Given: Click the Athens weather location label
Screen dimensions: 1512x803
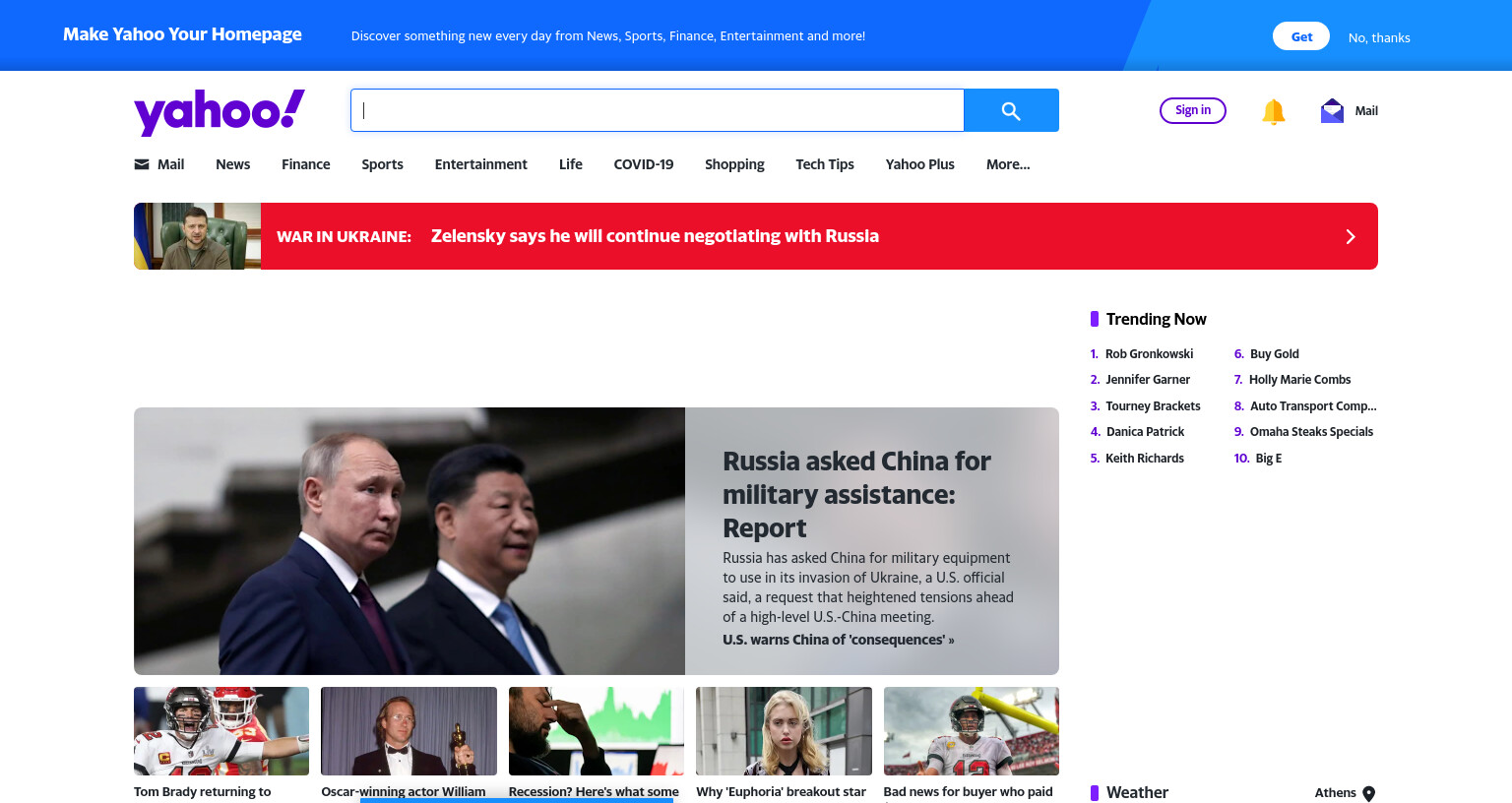Looking at the screenshot, I should click(1336, 793).
